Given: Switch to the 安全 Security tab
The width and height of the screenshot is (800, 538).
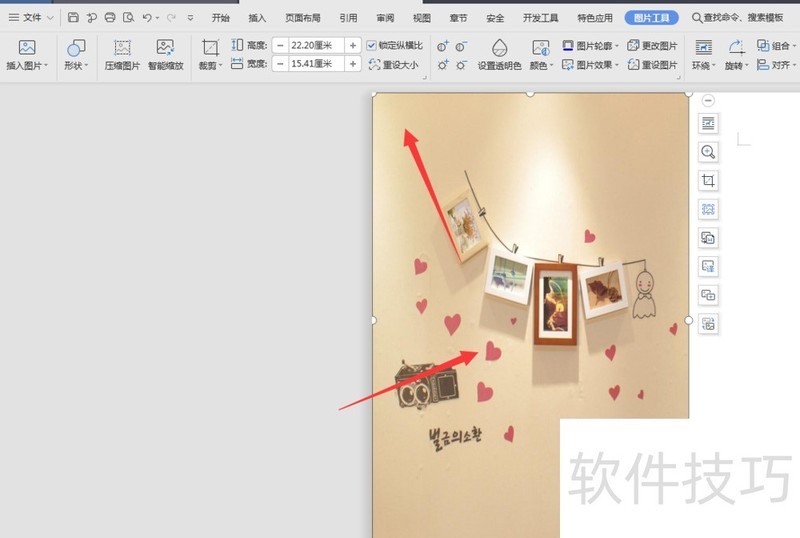Looking at the screenshot, I should [495, 18].
